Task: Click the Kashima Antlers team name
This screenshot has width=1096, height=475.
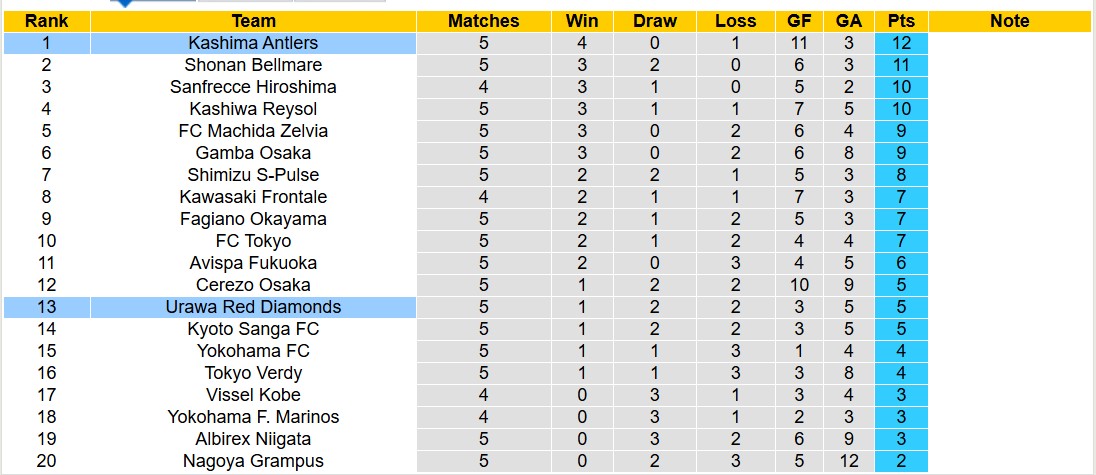Action: [253, 43]
